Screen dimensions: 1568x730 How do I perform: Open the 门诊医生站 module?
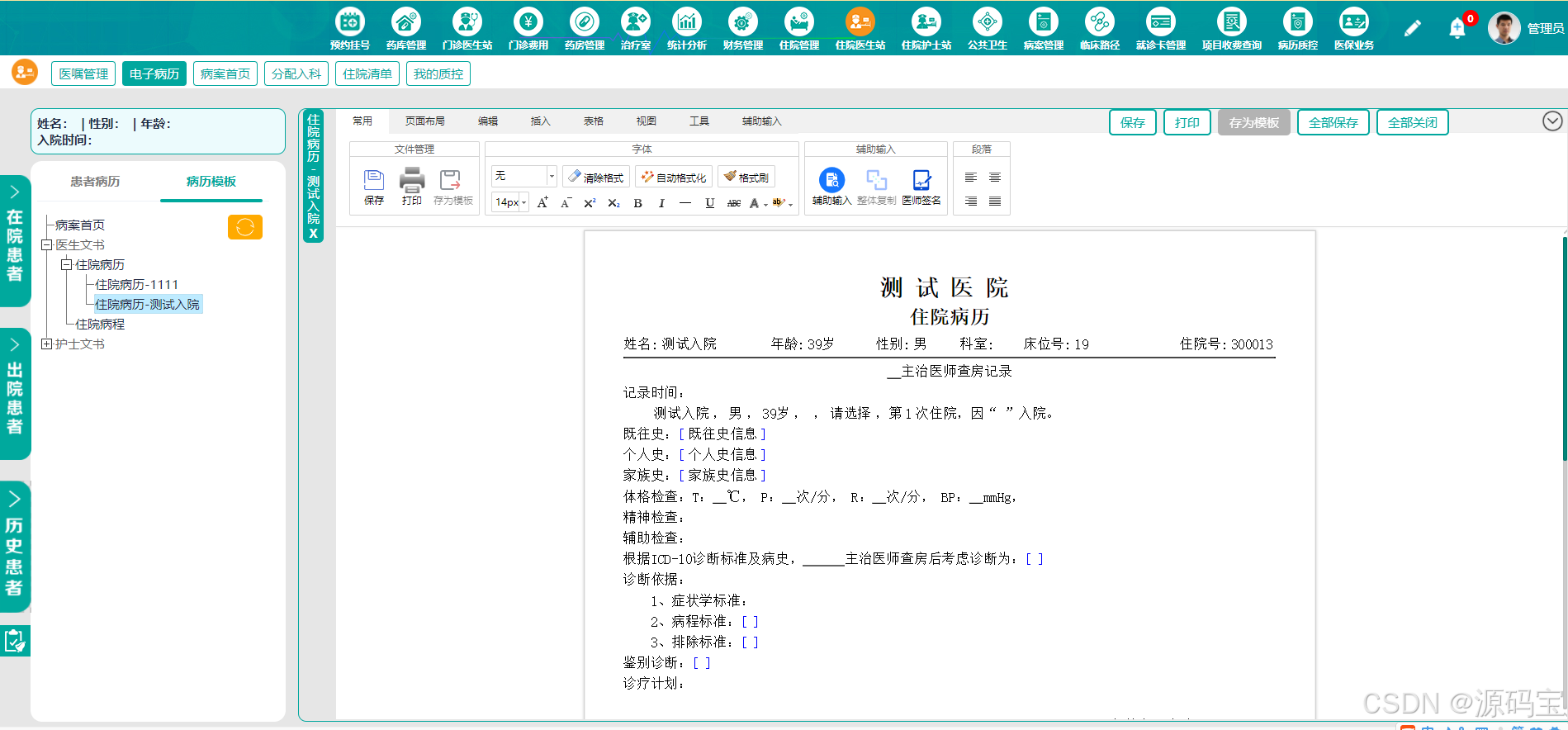467,28
